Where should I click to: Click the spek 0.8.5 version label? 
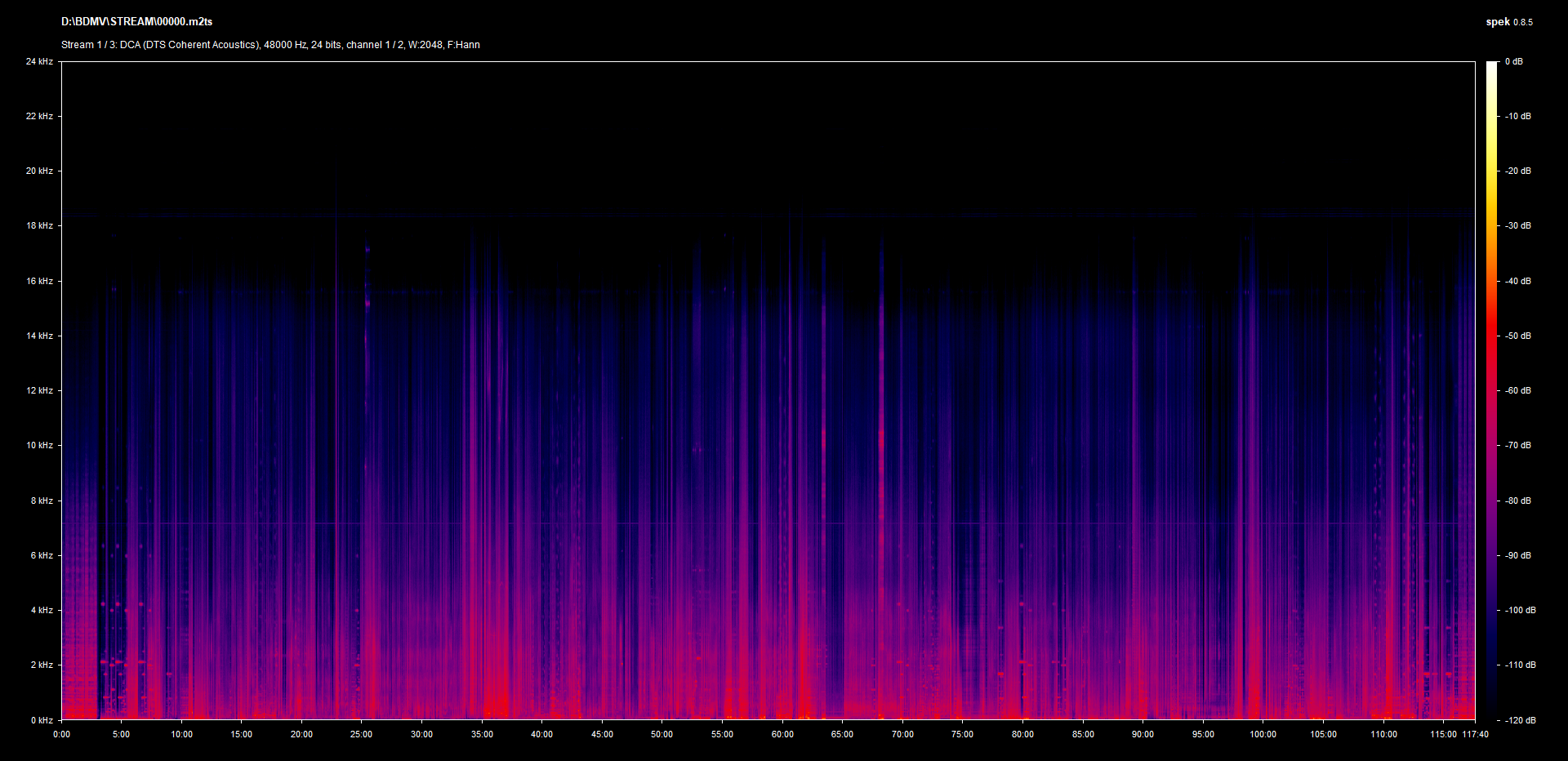(x=1508, y=22)
